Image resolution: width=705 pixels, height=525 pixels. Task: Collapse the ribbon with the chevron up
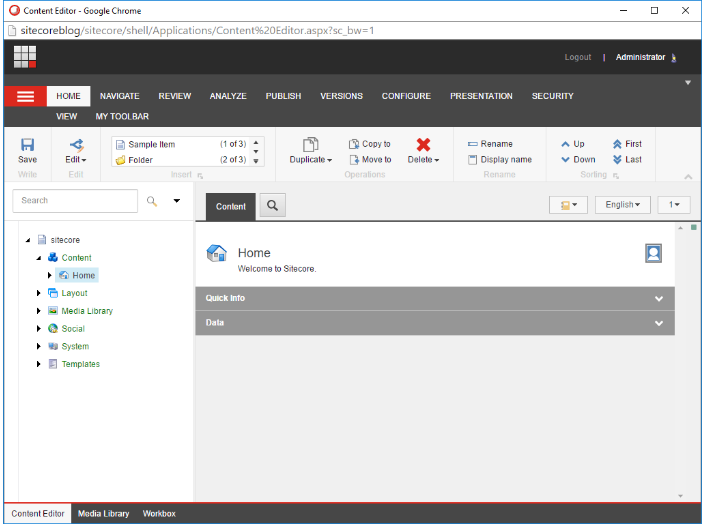(688, 177)
